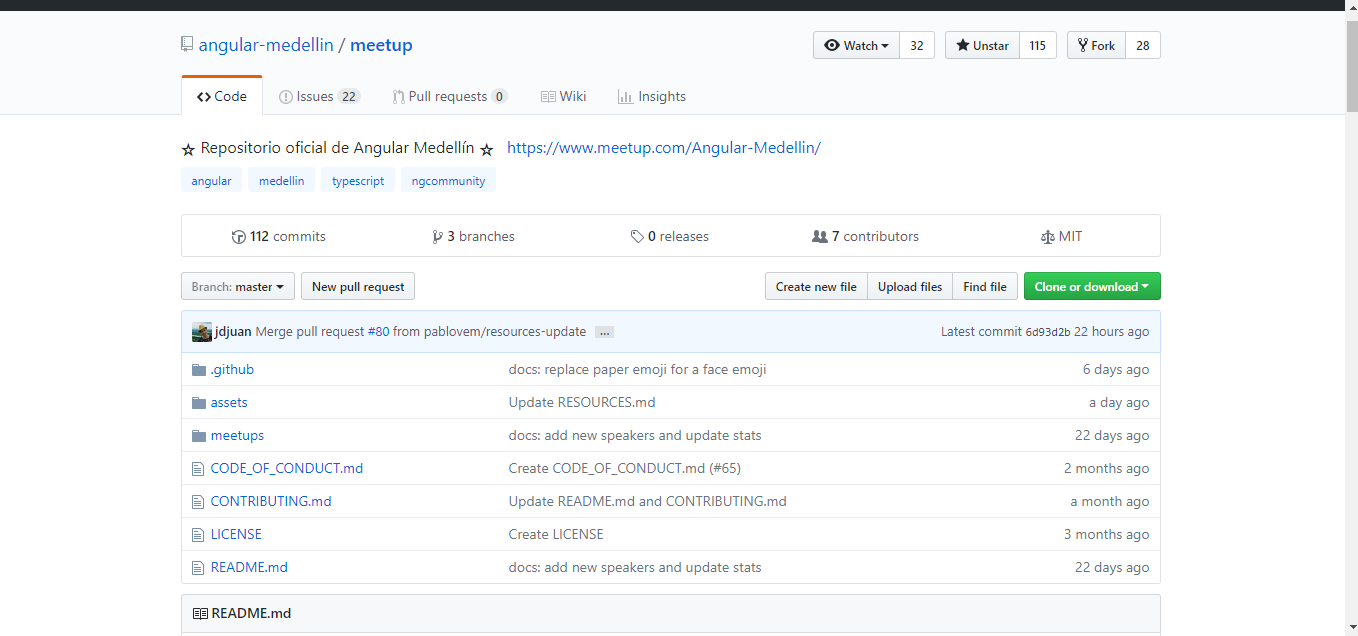
Task: Click the releases tag icon
Action: click(637, 237)
